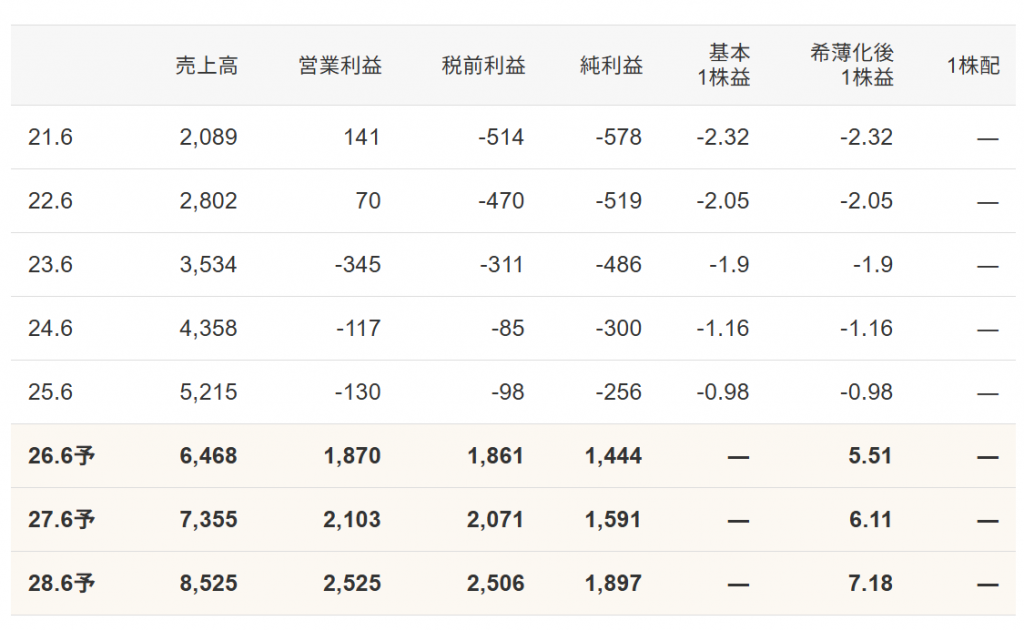Click the 2,089 sales value cell

[208, 137]
